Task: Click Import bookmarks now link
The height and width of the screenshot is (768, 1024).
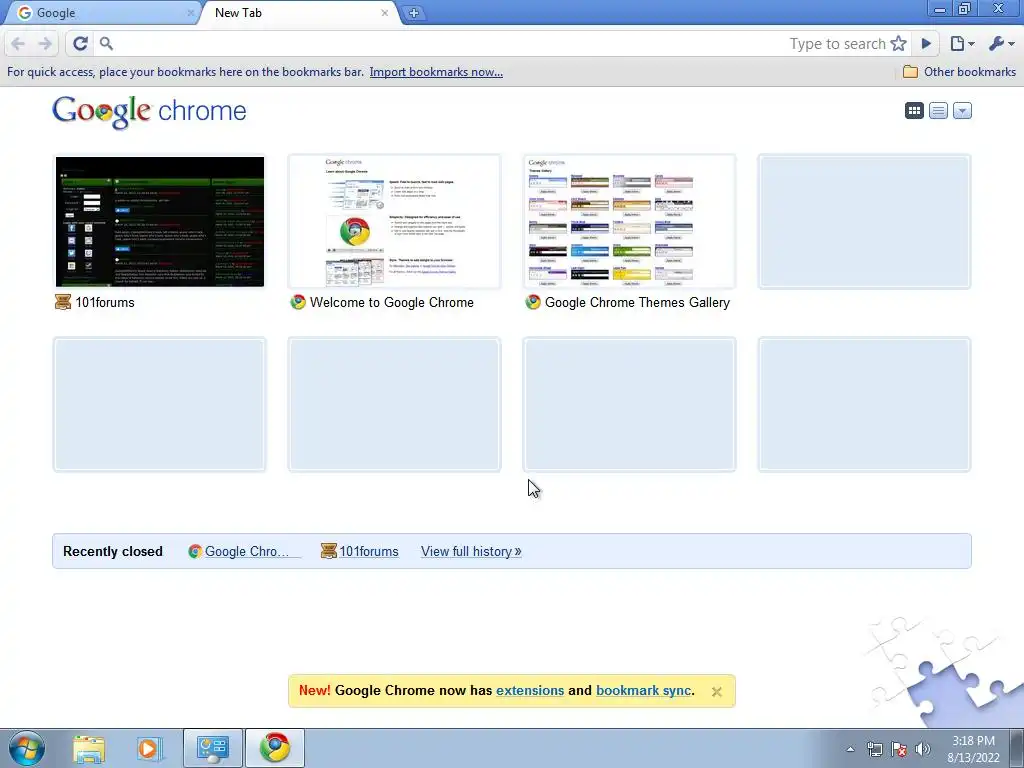Action: (x=436, y=72)
